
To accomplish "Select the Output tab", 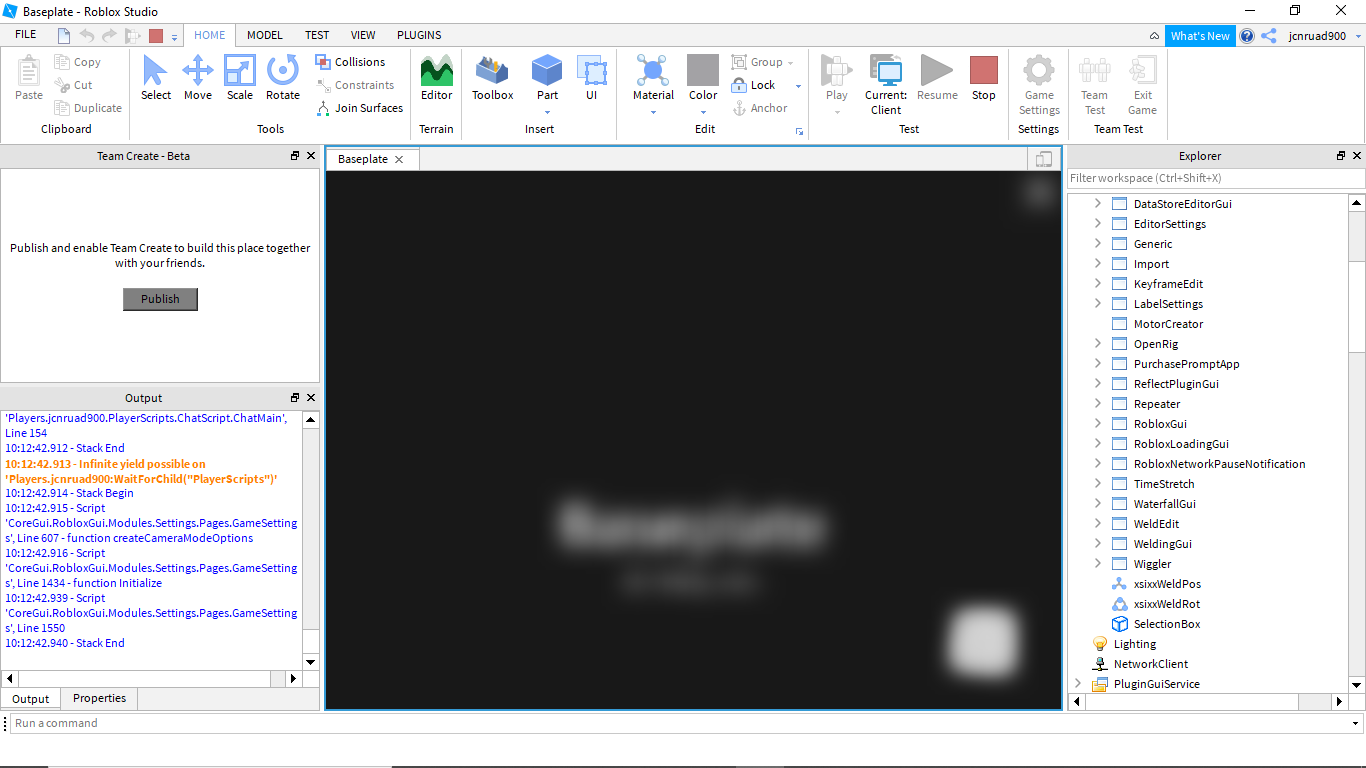I will coord(30,699).
